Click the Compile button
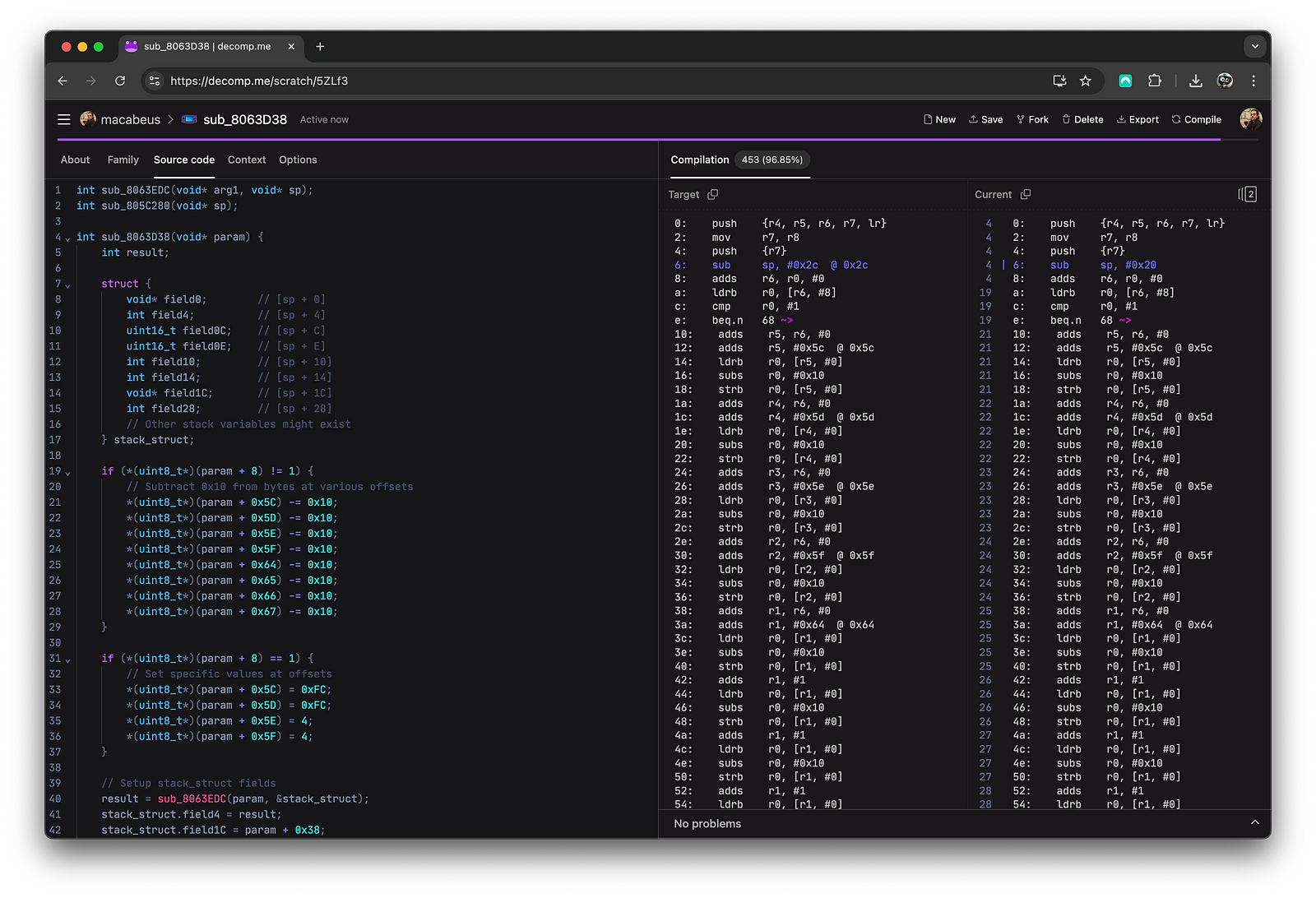Screen dimensions: 1316x898 1197,119
